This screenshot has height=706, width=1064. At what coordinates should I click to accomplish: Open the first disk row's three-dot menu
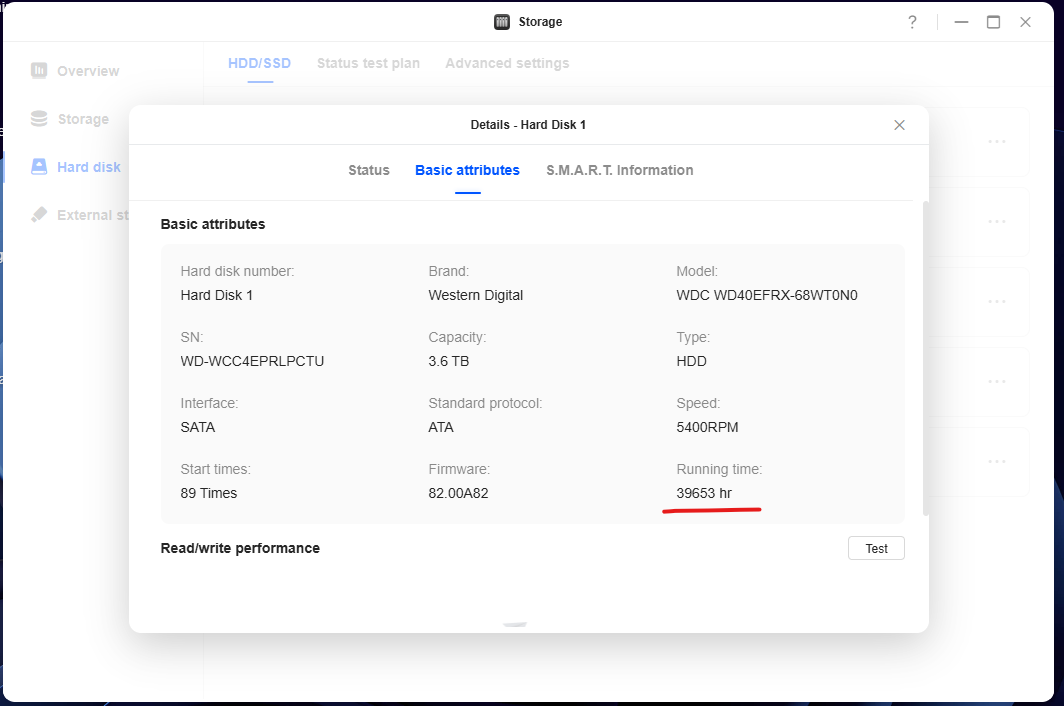(x=997, y=141)
